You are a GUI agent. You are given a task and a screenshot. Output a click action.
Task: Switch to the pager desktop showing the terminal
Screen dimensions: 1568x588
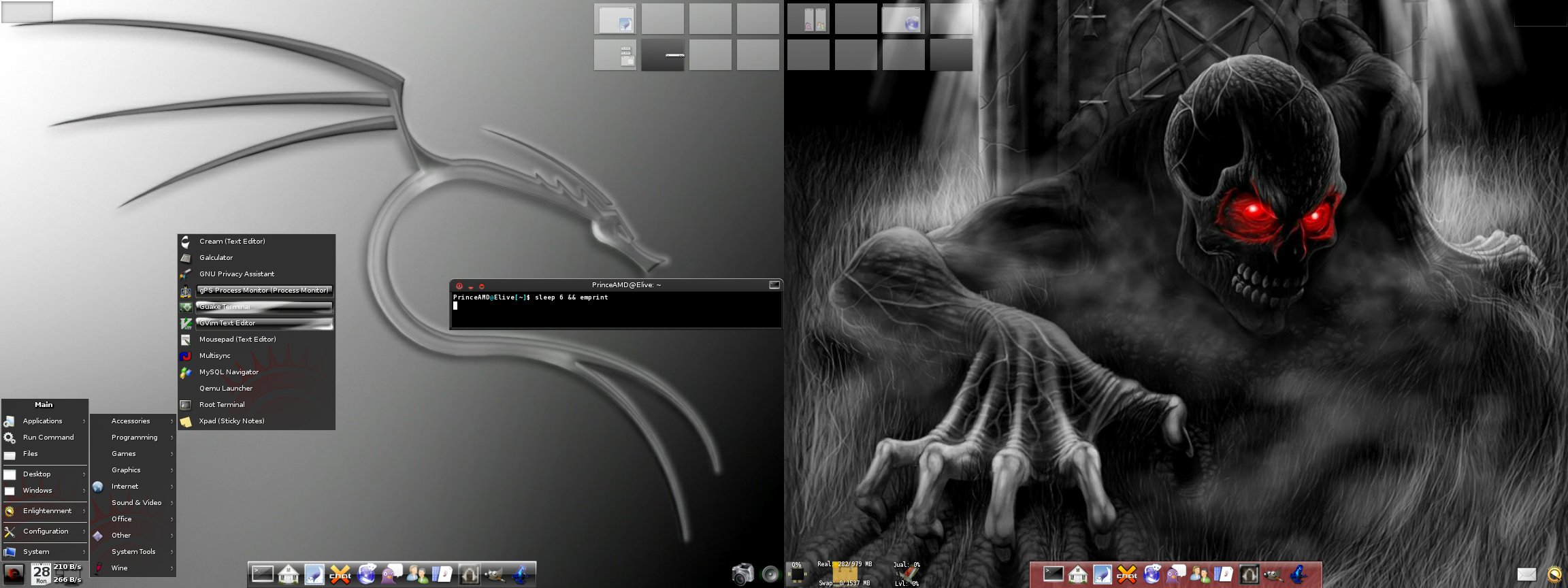pos(662,54)
